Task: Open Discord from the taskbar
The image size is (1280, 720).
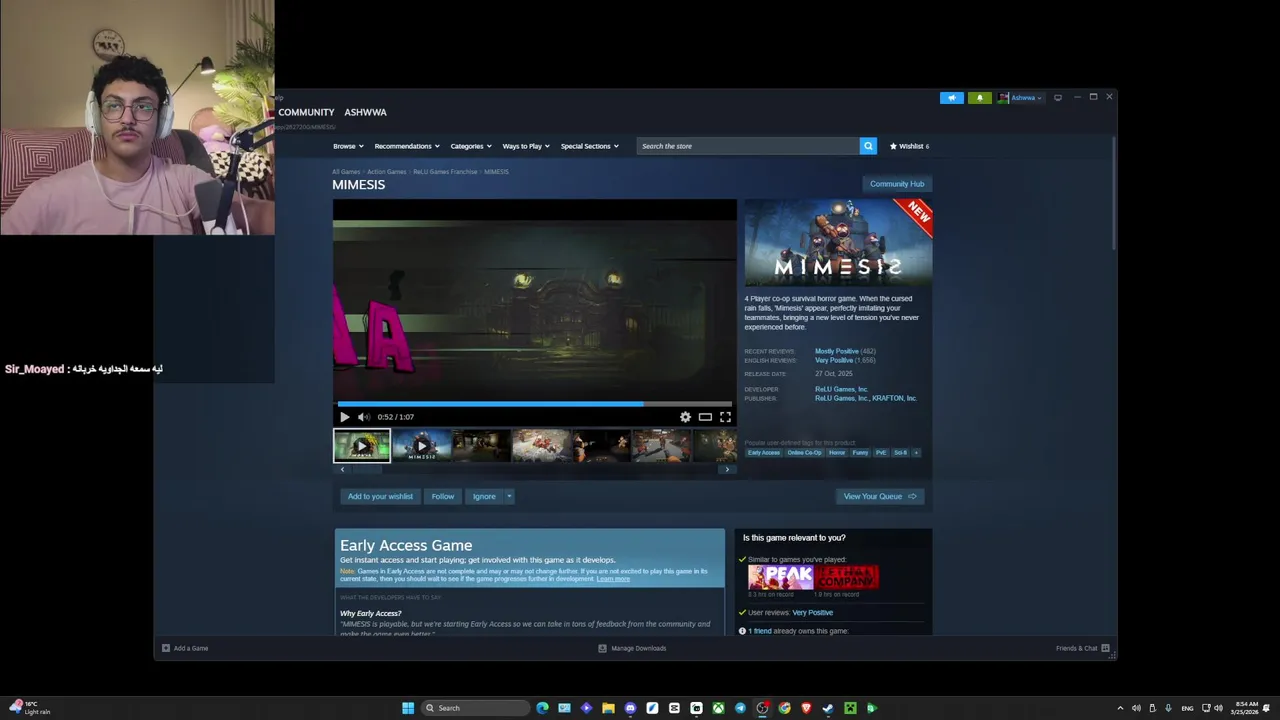Action: (x=630, y=708)
